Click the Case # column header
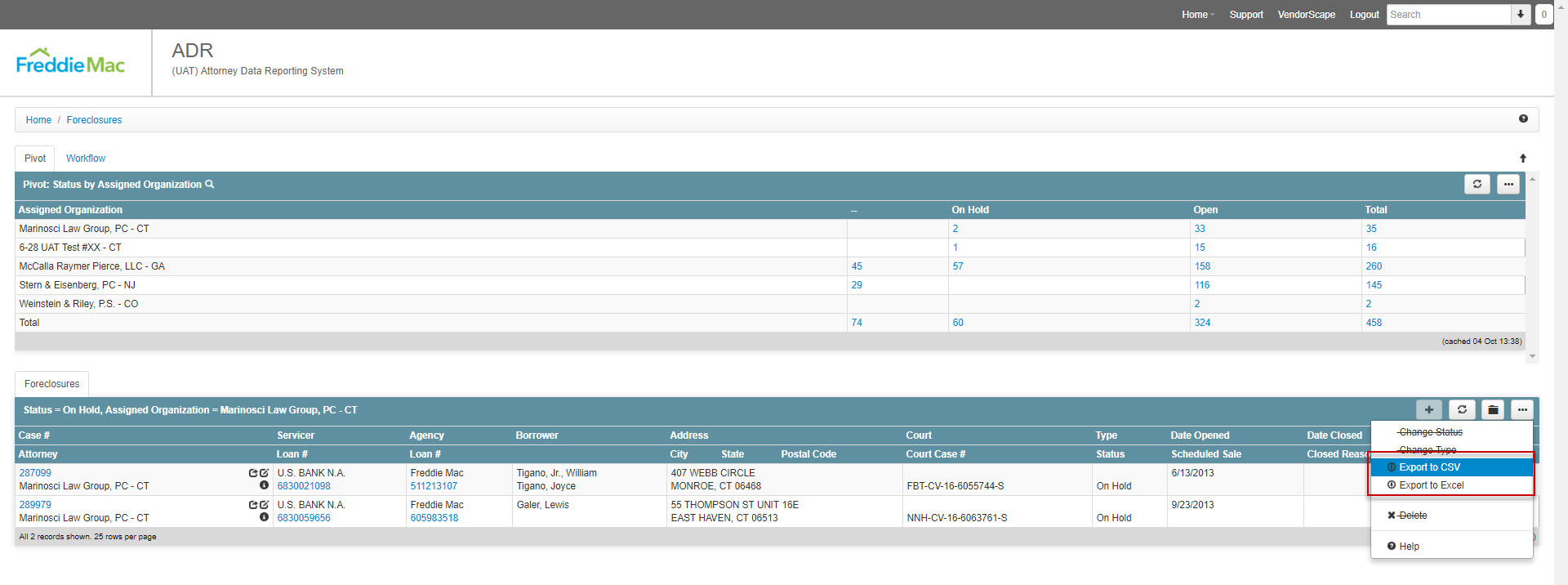This screenshot has width=1568, height=585. tap(34, 435)
